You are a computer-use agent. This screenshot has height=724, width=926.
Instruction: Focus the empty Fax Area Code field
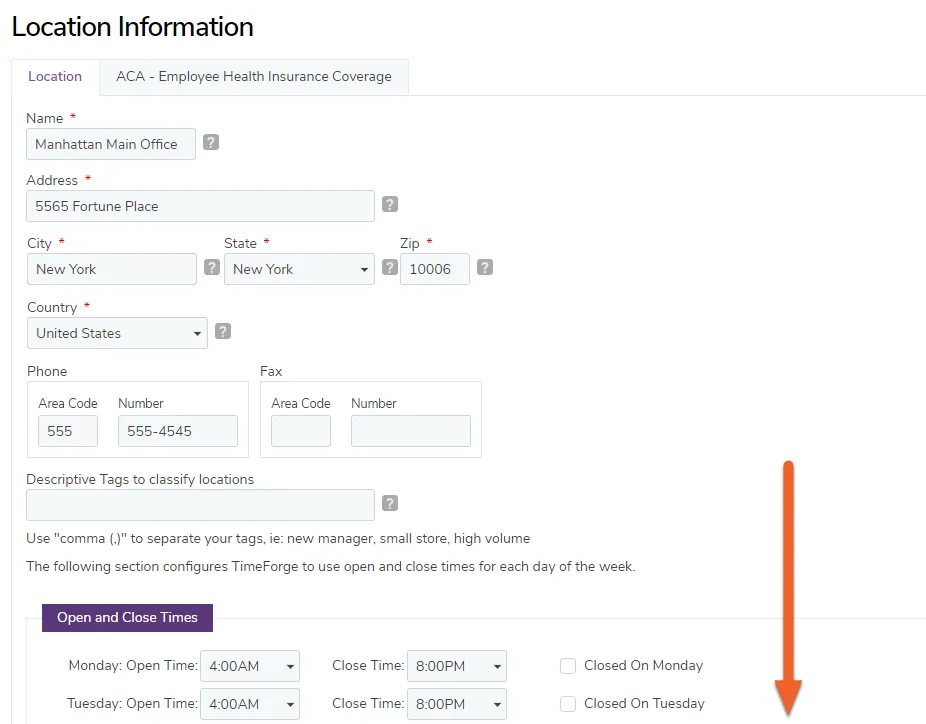[301, 431]
